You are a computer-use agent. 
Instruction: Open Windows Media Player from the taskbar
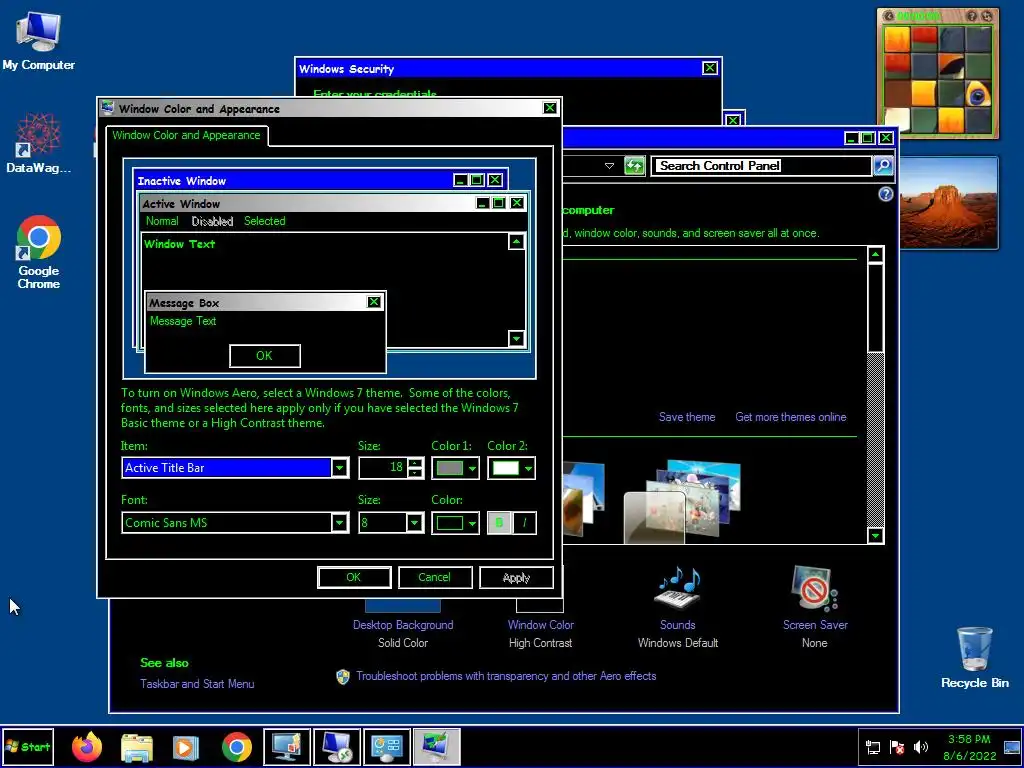tap(185, 747)
